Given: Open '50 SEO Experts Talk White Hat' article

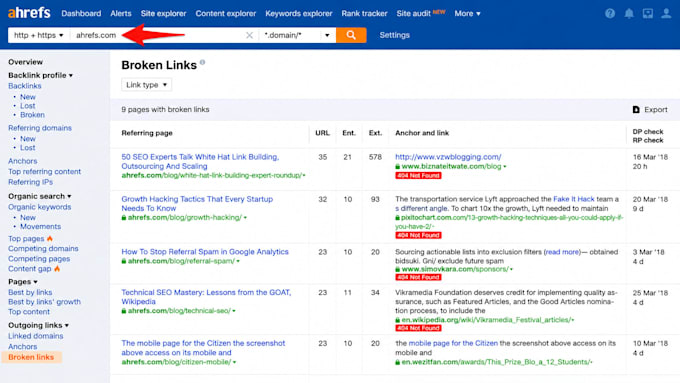Looking at the screenshot, I should coord(200,161).
